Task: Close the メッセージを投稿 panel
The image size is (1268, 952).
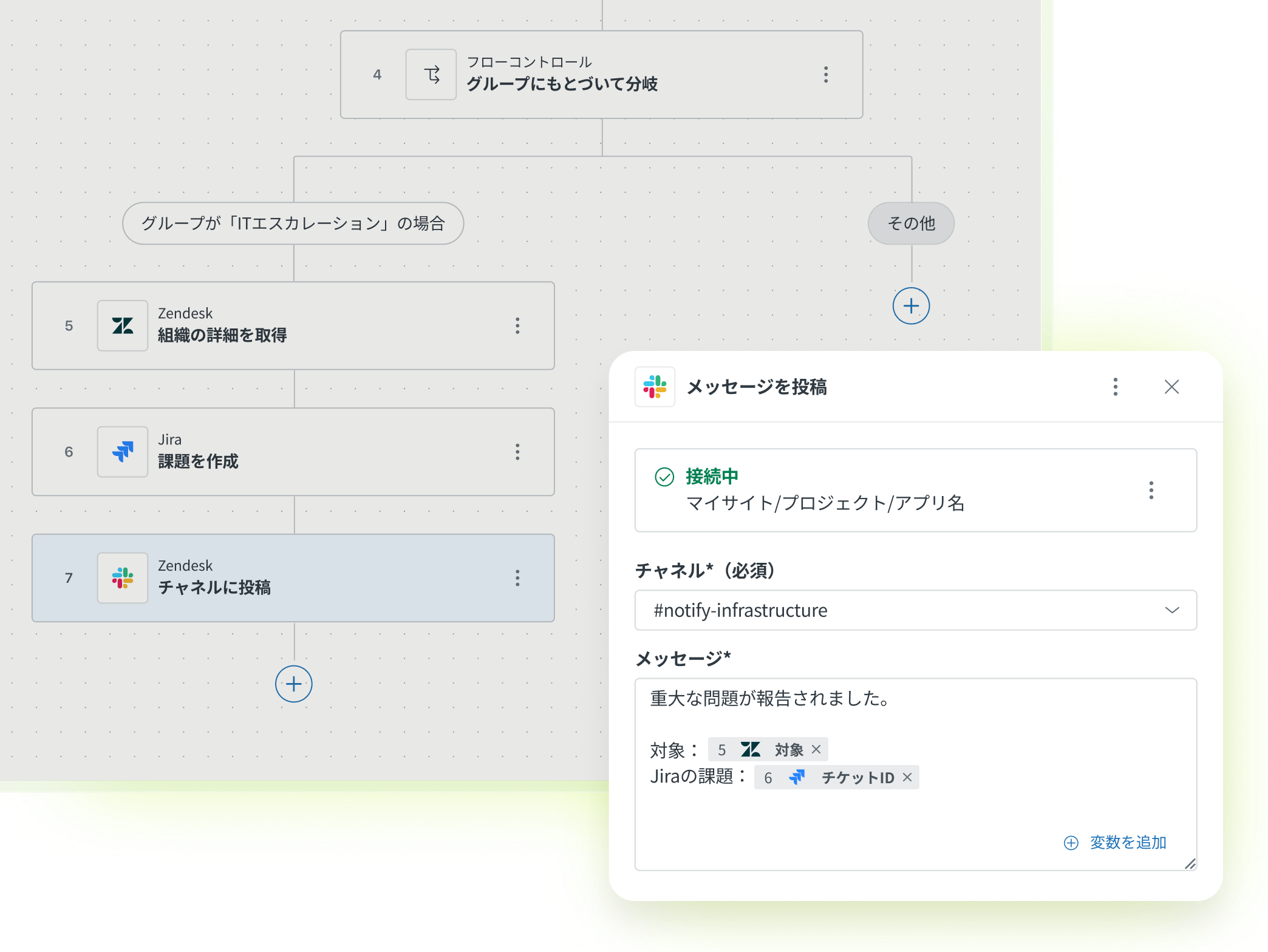Action: pyautogui.click(x=1171, y=387)
